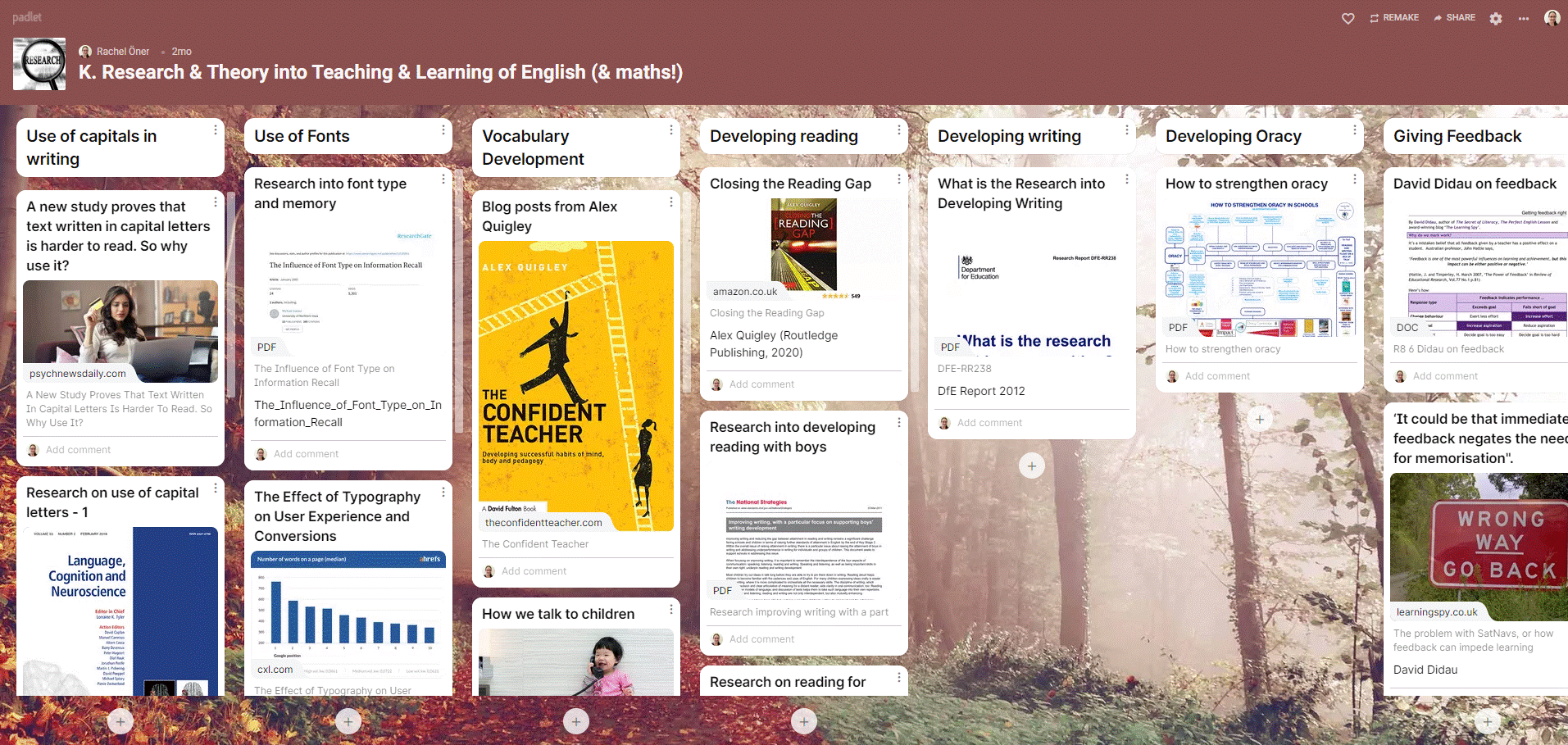
Task: Open the oracy in schools PDF diagram
Action: pyautogui.click(x=1260, y=267)
